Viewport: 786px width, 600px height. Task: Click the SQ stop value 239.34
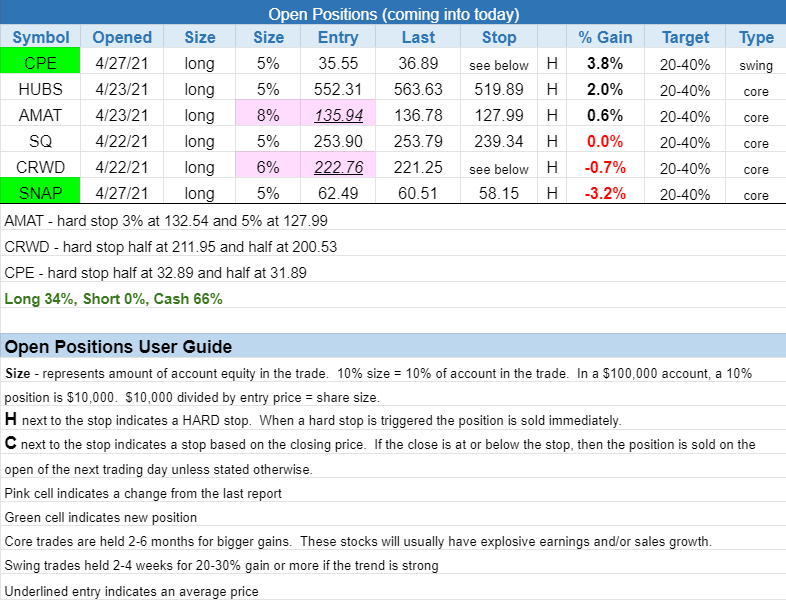[499, 141]
